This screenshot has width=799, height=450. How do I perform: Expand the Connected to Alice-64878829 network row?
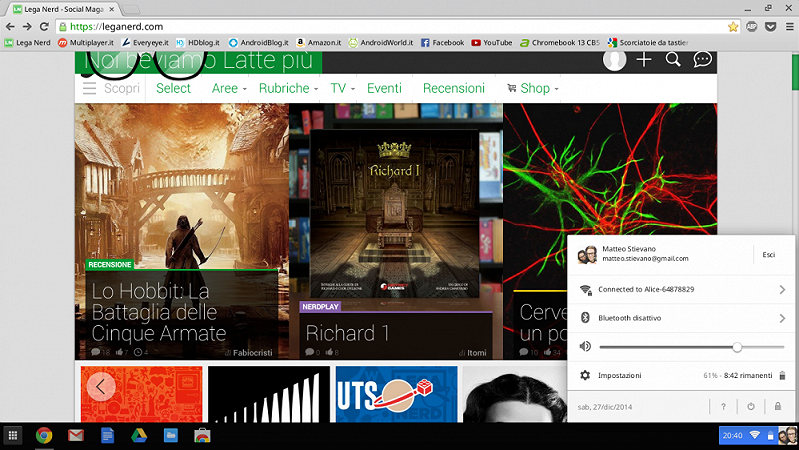click(x=681, y=289)
